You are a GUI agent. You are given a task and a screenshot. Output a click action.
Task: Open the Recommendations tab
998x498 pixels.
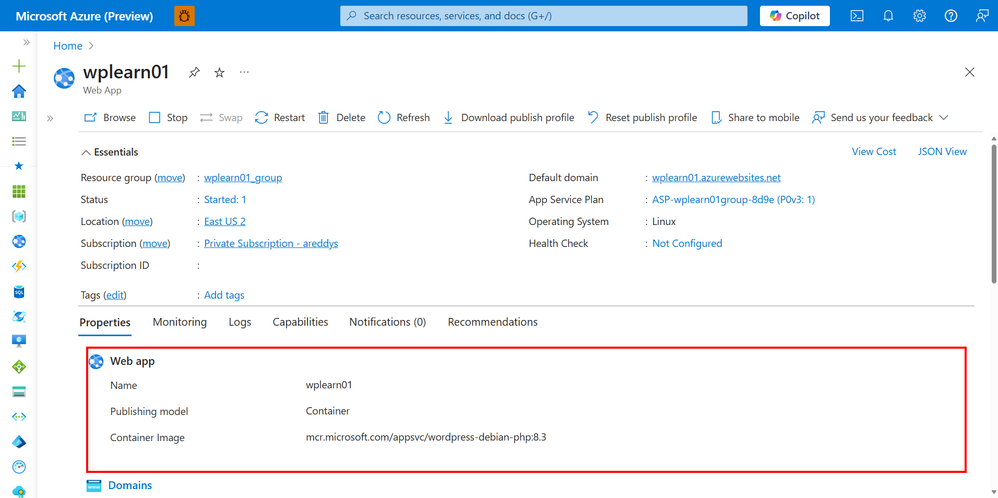point(493,322)
